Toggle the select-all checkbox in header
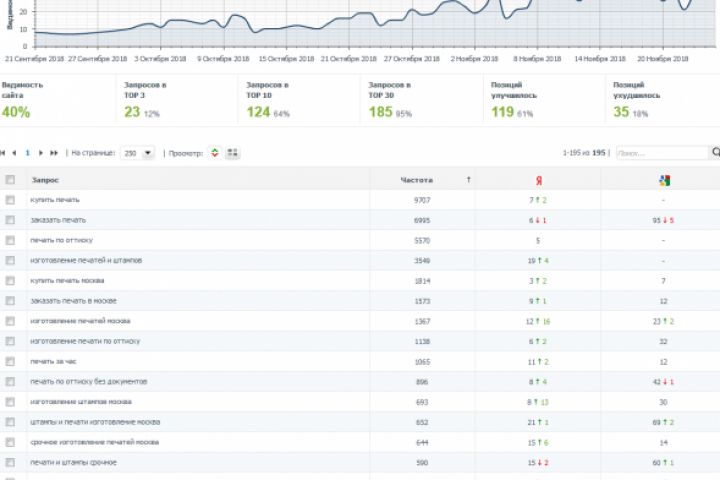 tap(10, 180)
